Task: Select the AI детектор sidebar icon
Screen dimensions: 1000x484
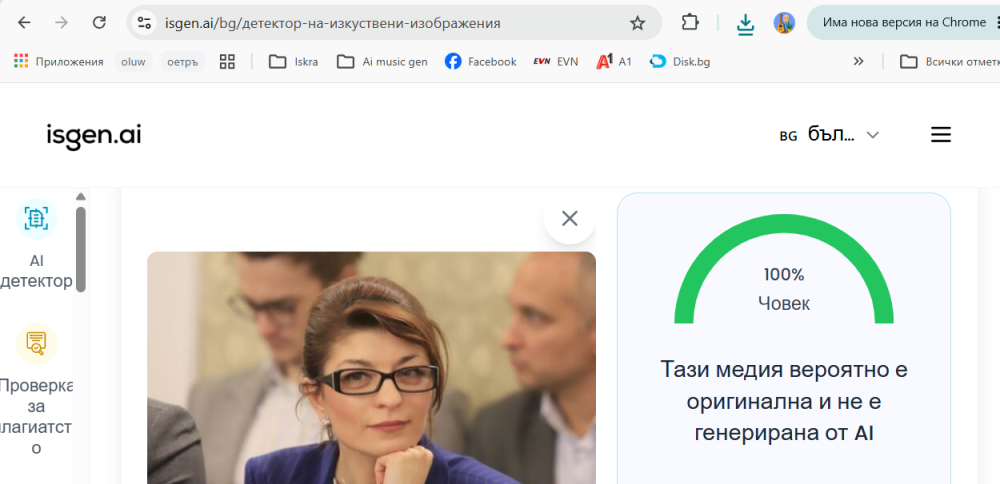Action: coord(36,219)
